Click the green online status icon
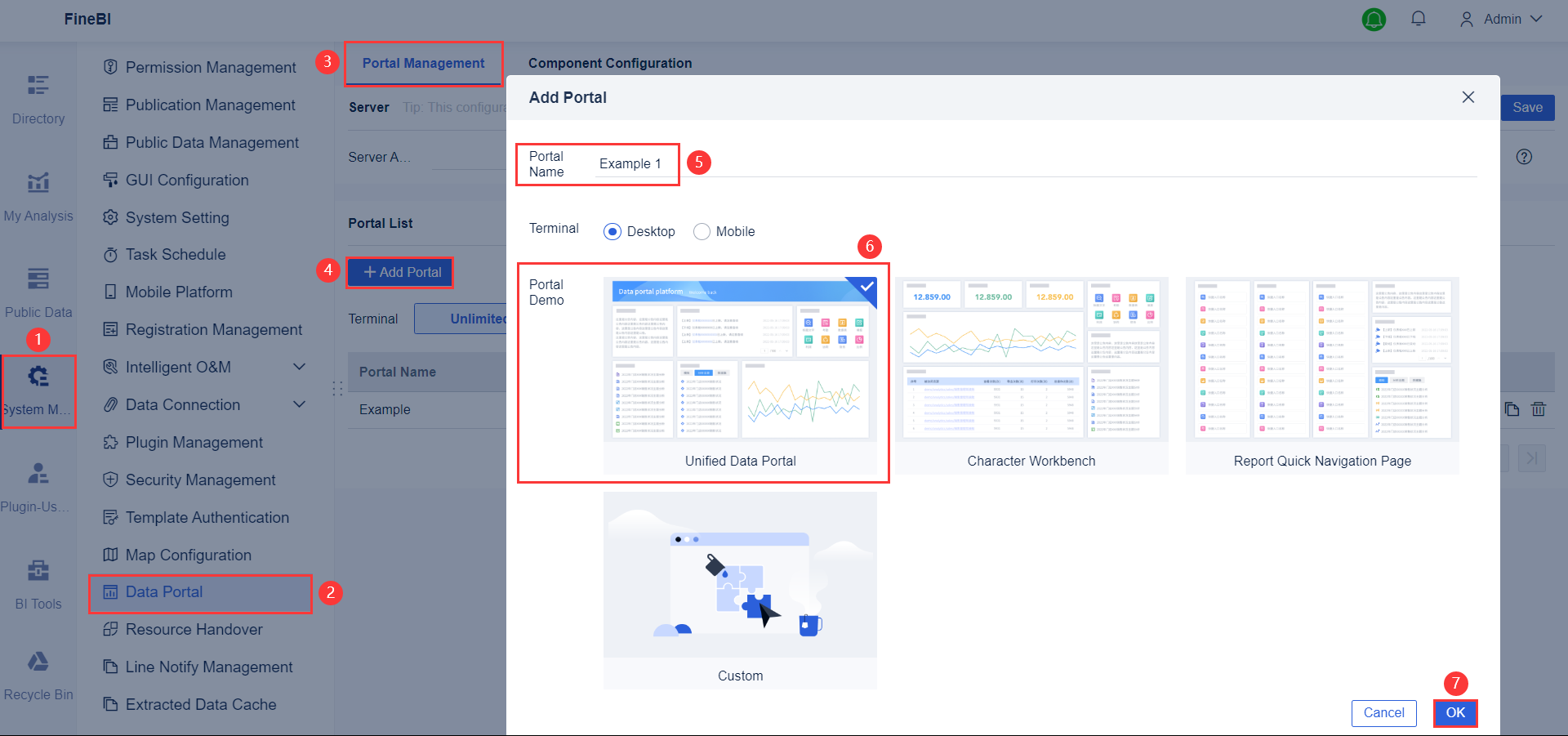Image resolution: width=1568 pixels, height=736 pixels. pyautogui.click(x=1373, y=20)
